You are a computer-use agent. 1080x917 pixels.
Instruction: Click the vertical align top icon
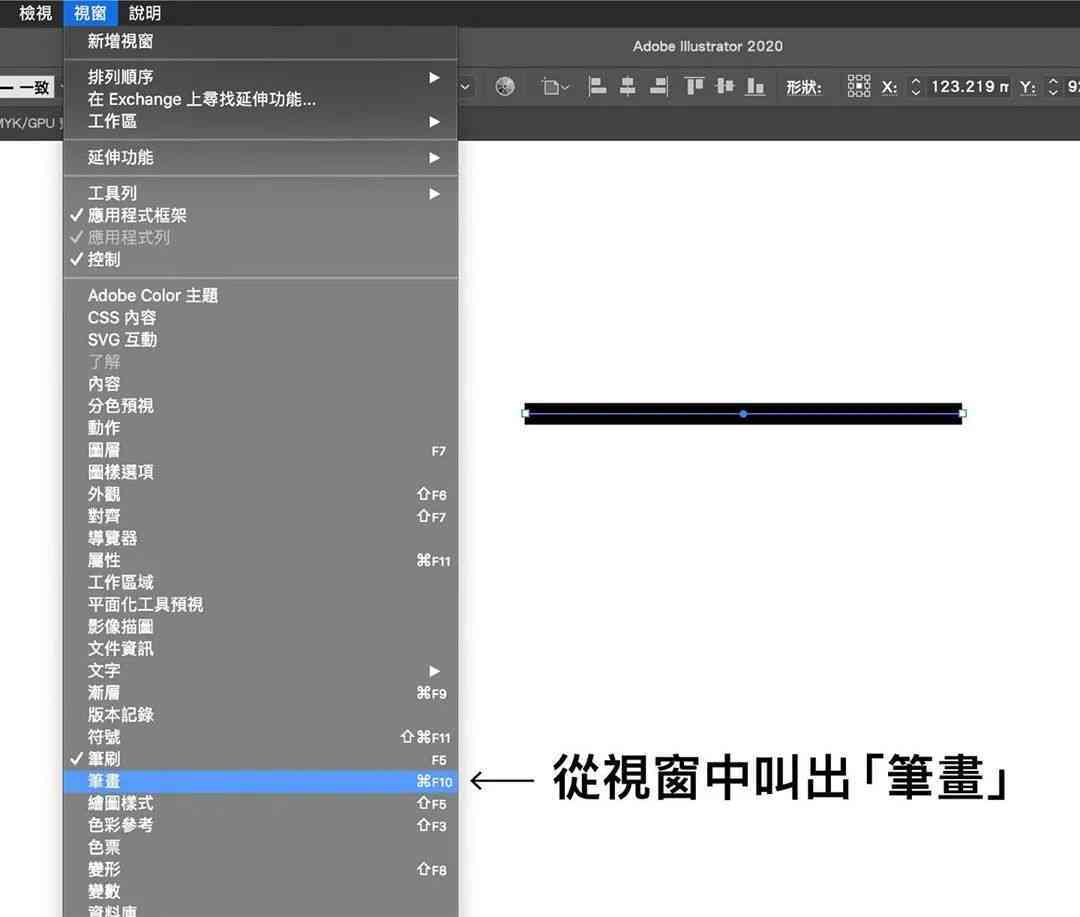694,87
